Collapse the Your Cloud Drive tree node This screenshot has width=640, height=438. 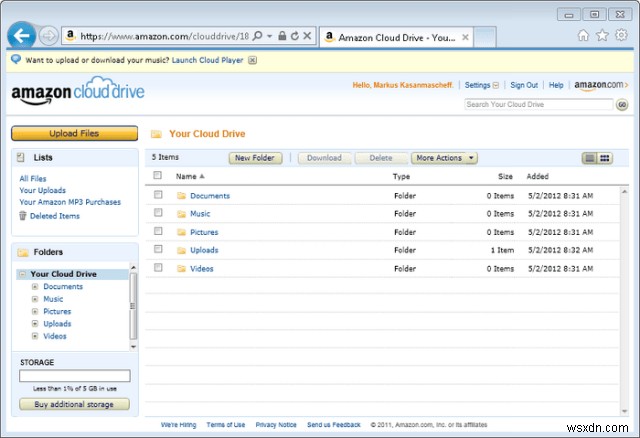coord(22,274)
